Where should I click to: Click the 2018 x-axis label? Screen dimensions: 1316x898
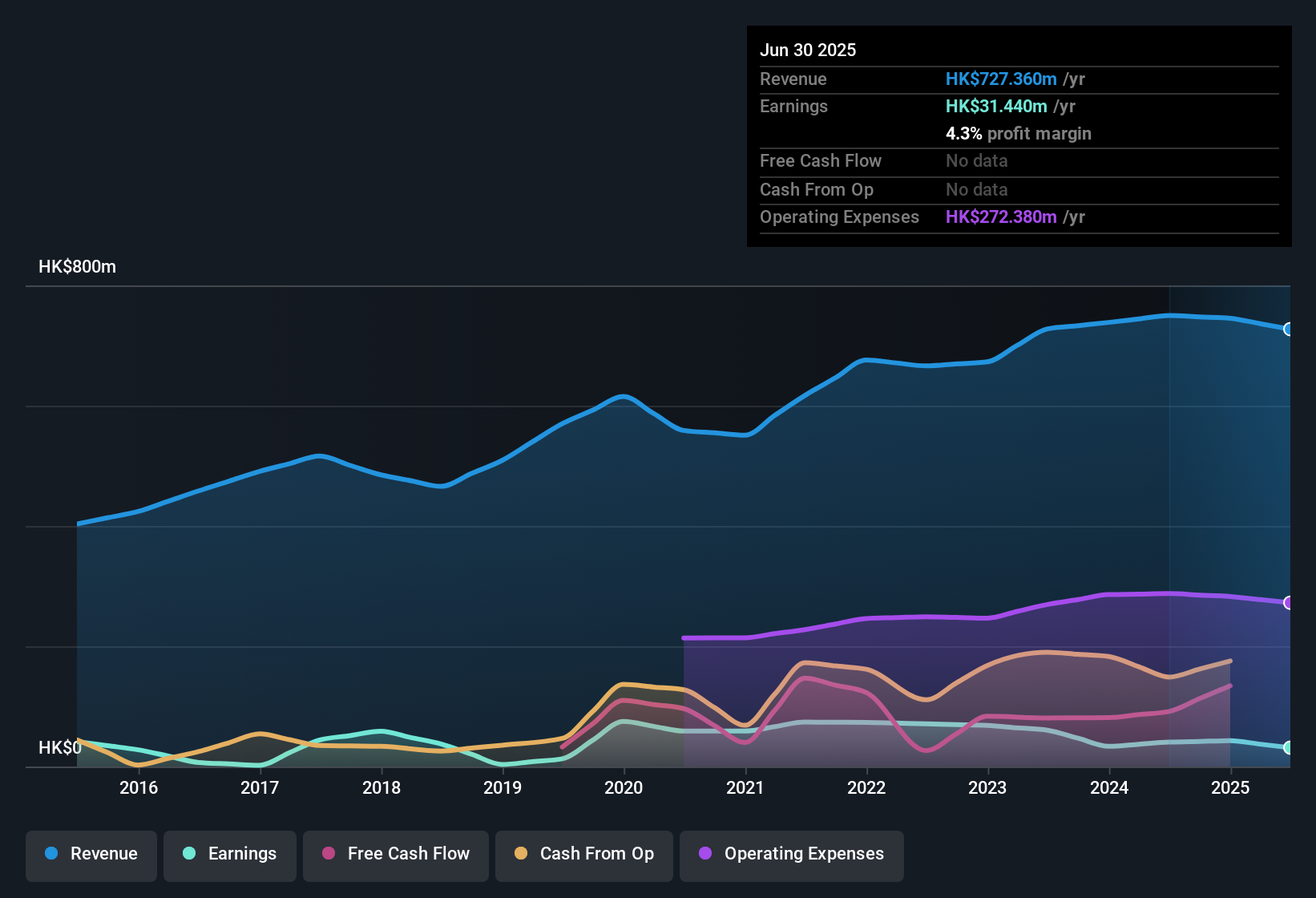coord(381,788)
